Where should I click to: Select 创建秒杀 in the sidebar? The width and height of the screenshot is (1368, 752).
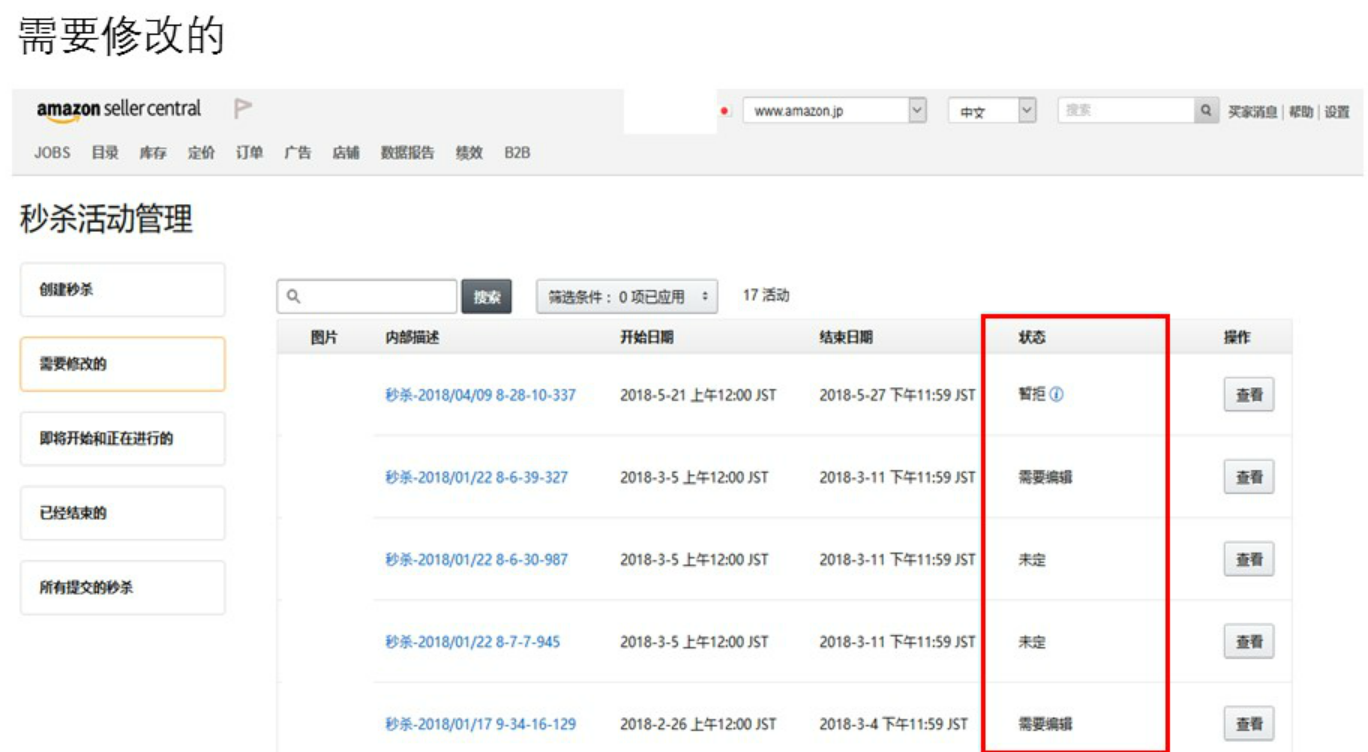tap(122, 290)
